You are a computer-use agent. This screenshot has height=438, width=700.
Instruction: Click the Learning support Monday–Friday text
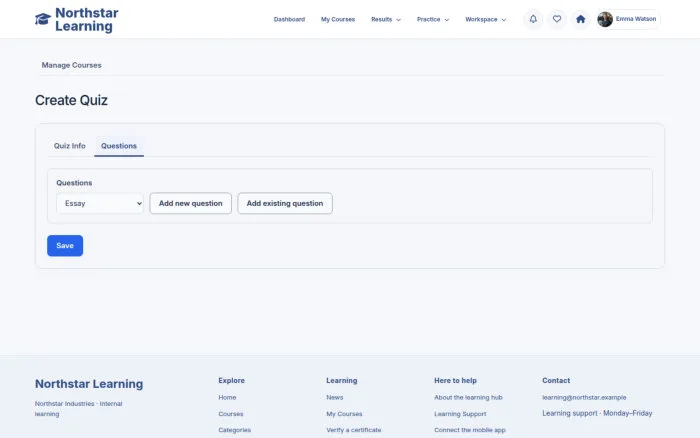pyautogui.click(x=597, y=413)
